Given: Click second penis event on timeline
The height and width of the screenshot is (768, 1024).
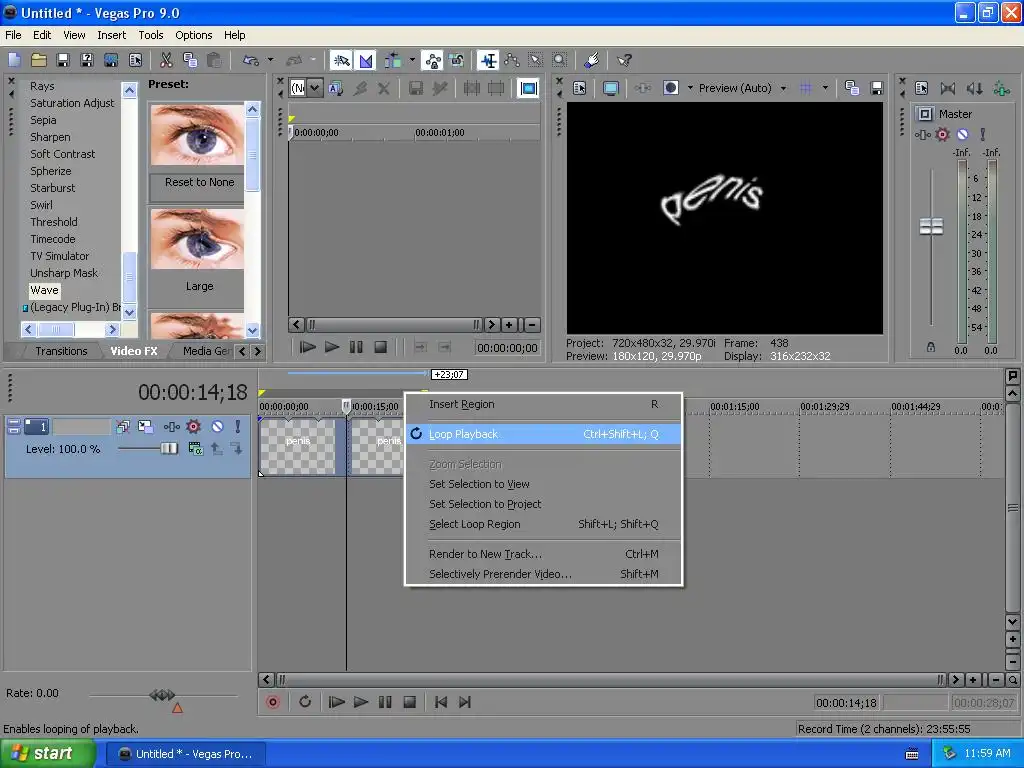Looking at the screenshot, I should [377, 446].
